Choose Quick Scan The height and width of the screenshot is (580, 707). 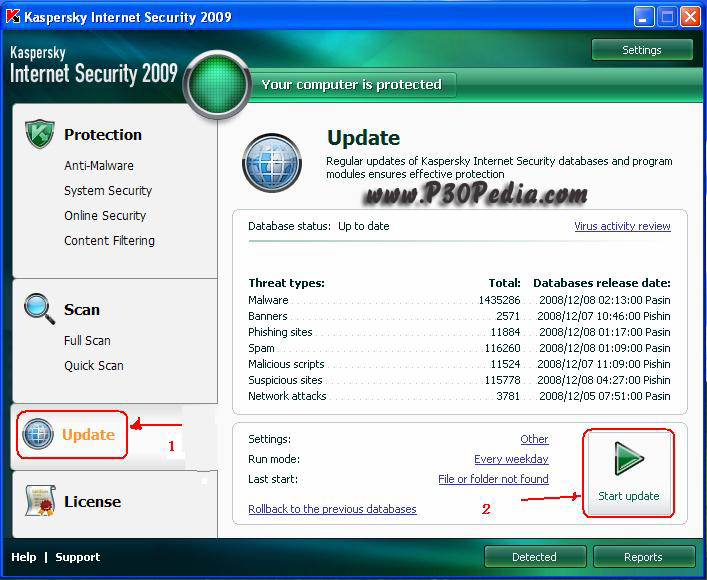point(94,365)
